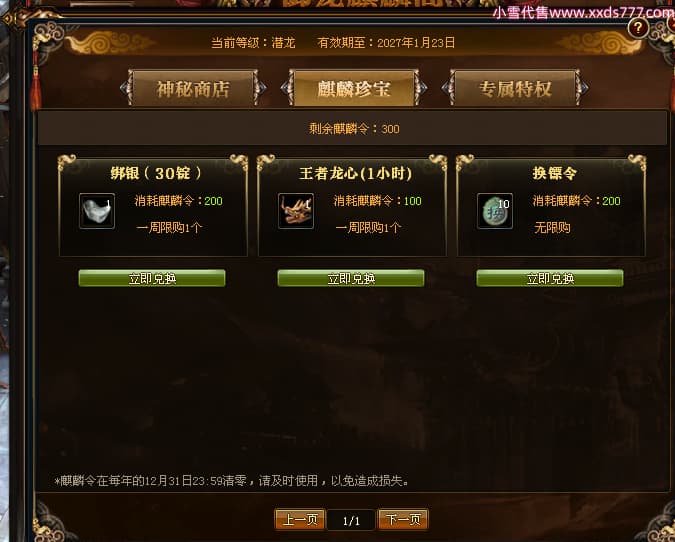Image resolution: width=675 pixels, height=542 pixels.
Task: Click the 换镖令 green token icon
Action: (495, 211)
